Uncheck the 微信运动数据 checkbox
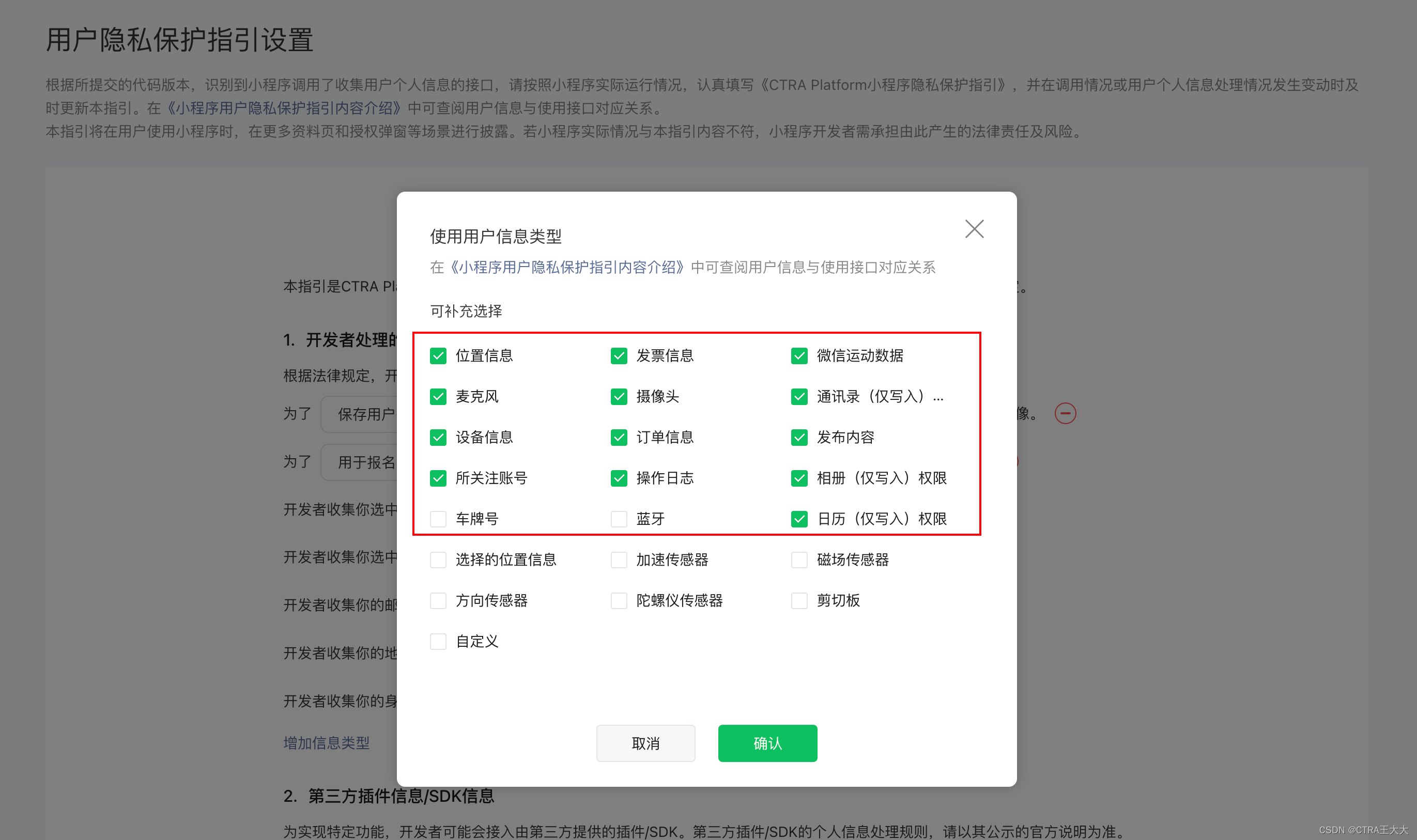1417x840 pixels. click(x=799, y=356)
